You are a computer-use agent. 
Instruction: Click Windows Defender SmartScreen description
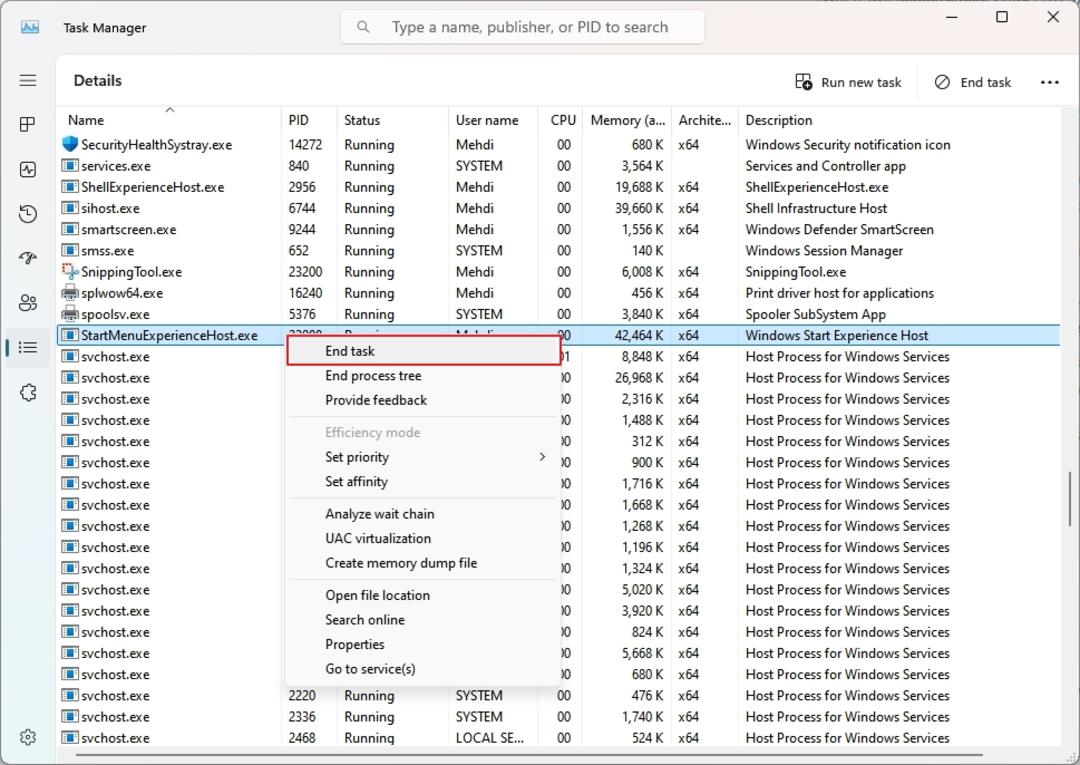[x=840, y=229]
